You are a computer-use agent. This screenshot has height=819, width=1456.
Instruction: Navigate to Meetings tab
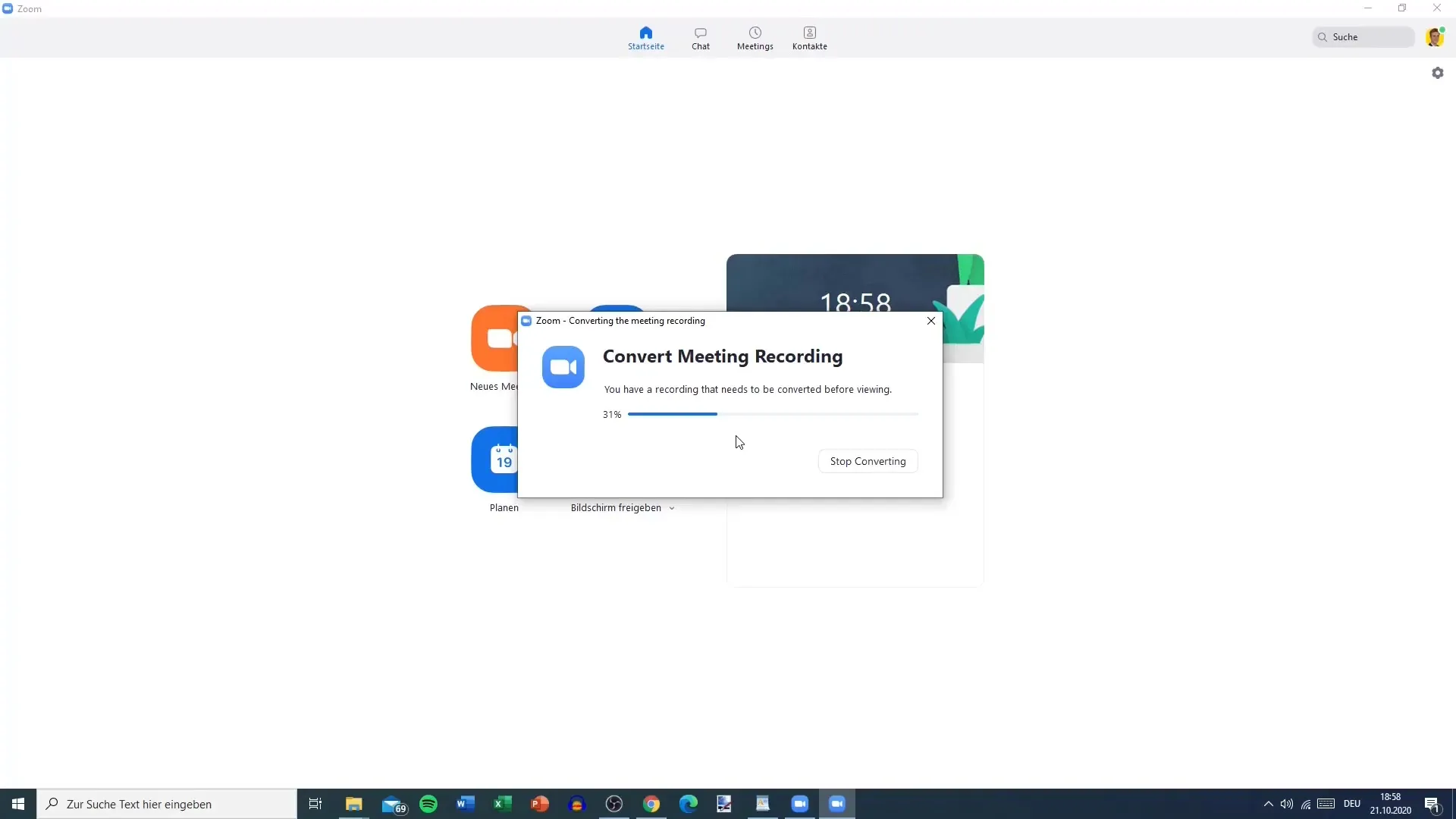757,38
